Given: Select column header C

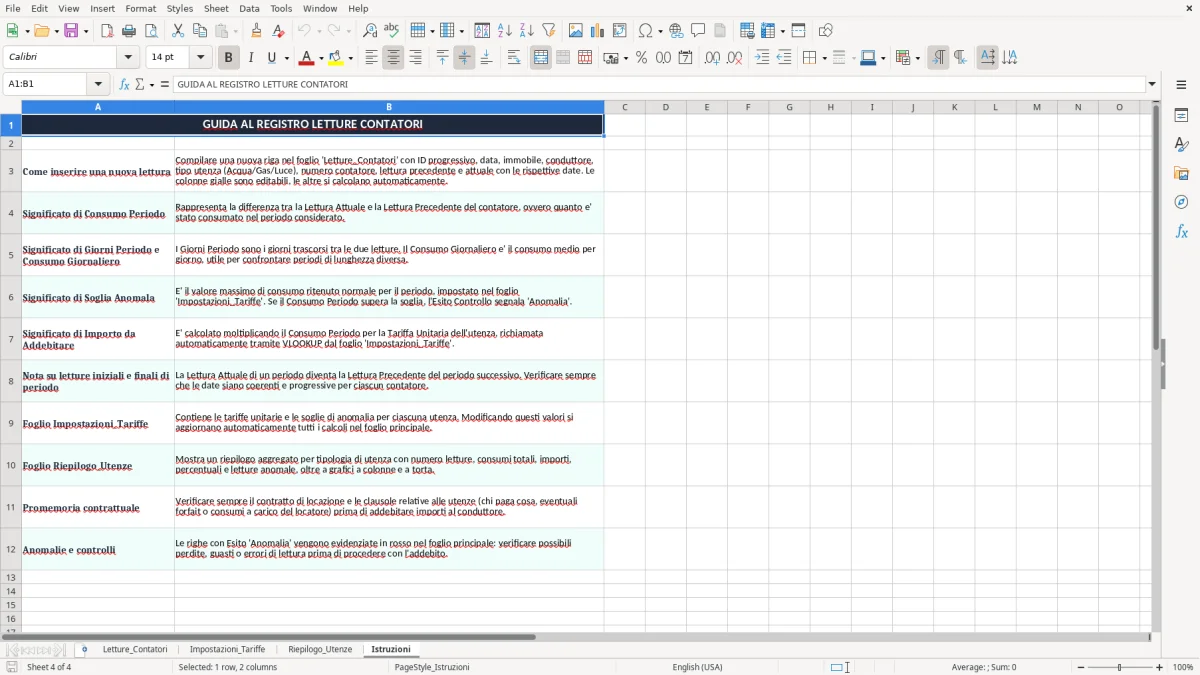Looking at the screenshot, I should coord(625,107).
